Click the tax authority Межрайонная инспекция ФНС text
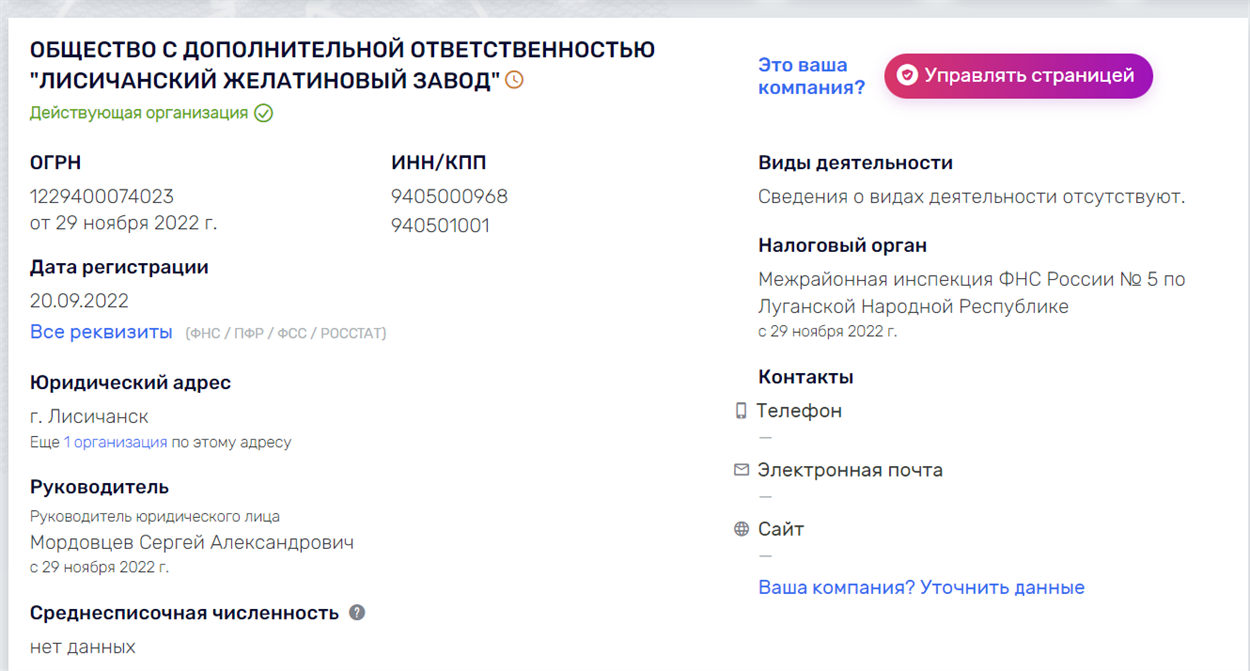Viewport: 1250px width, 671px height. point(971,293)
